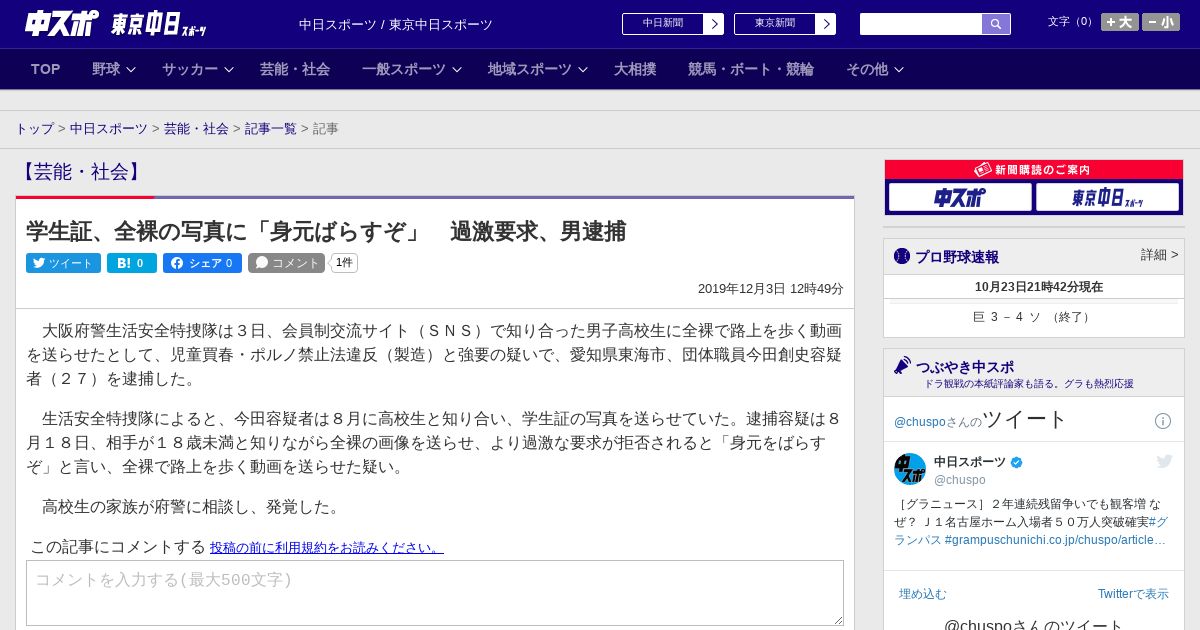Image resolution: width=1200 pixels, height=630 pixels.
Task: Click the Twitter bird icon in tweet
Action: pyautogui.click(x=1164, y=461)
